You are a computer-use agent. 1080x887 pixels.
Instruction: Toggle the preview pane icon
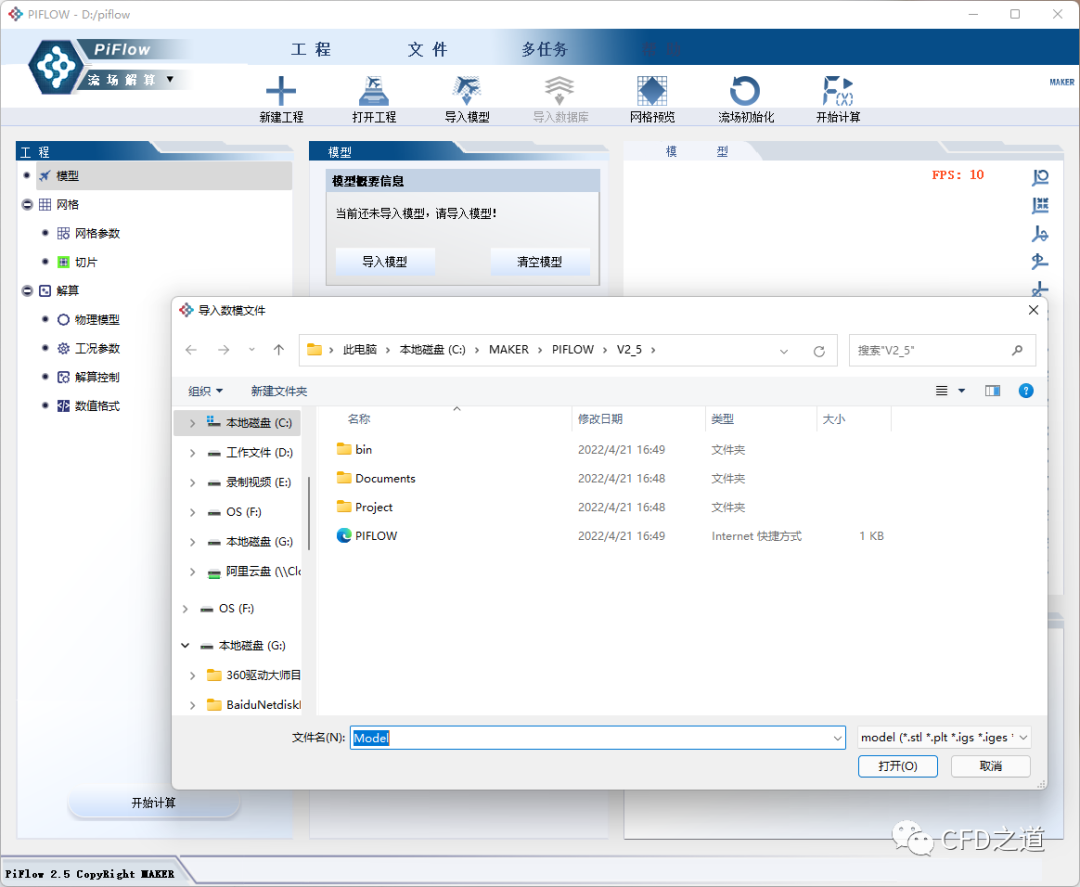[992, 391]
